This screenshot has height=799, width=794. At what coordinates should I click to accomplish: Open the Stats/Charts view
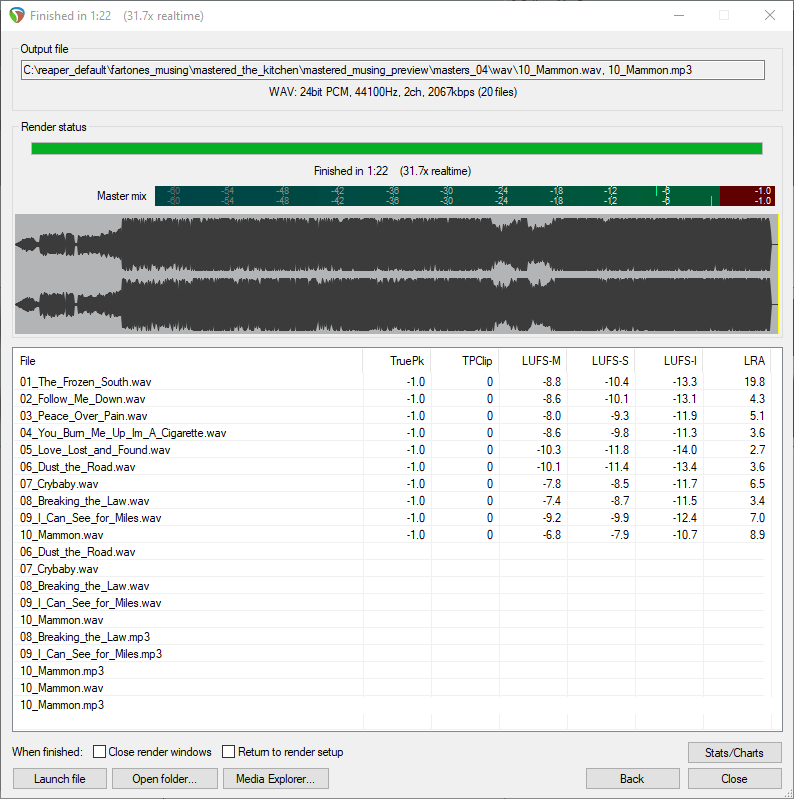click(734, 752)
